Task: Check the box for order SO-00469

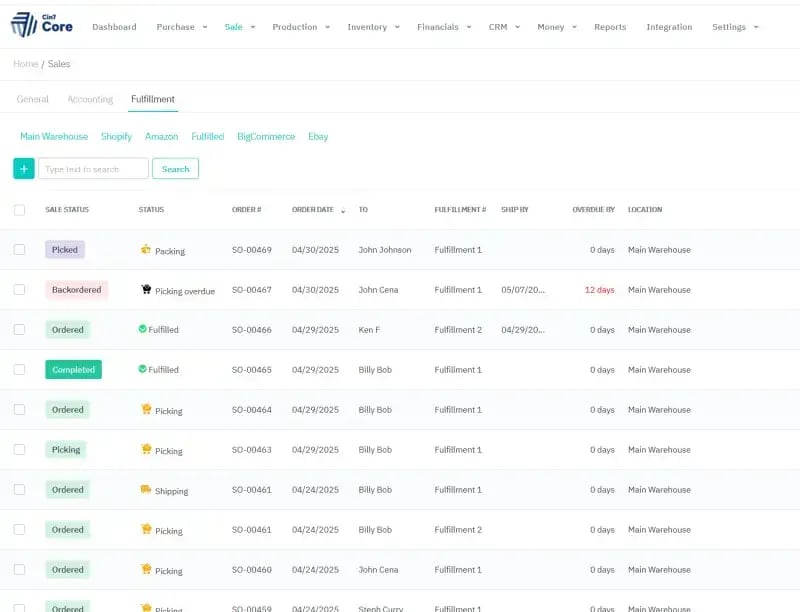Action: pyautogui.click(x=19, y=249)
